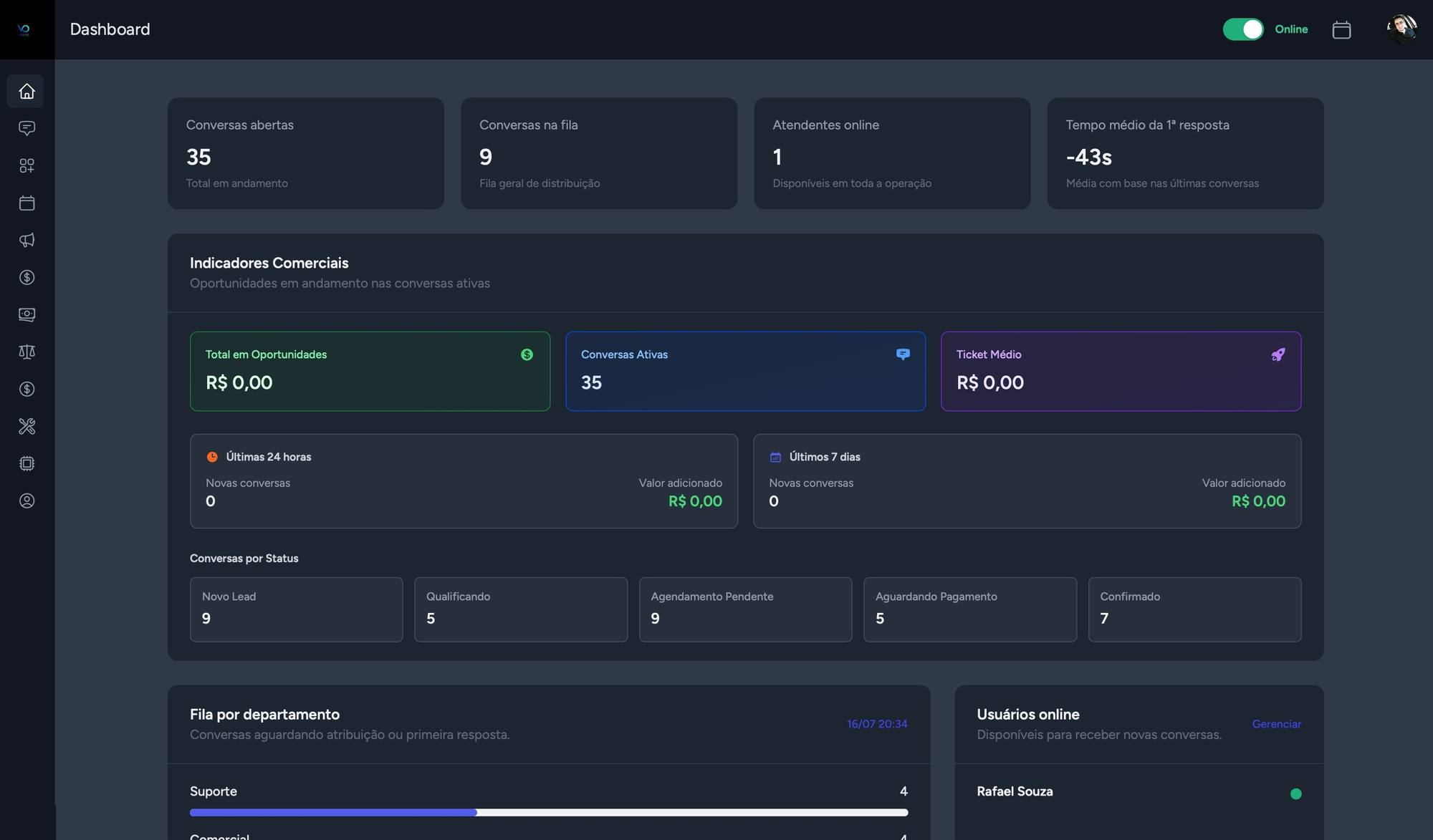Click the Dashboard page title

click(110, 29)
